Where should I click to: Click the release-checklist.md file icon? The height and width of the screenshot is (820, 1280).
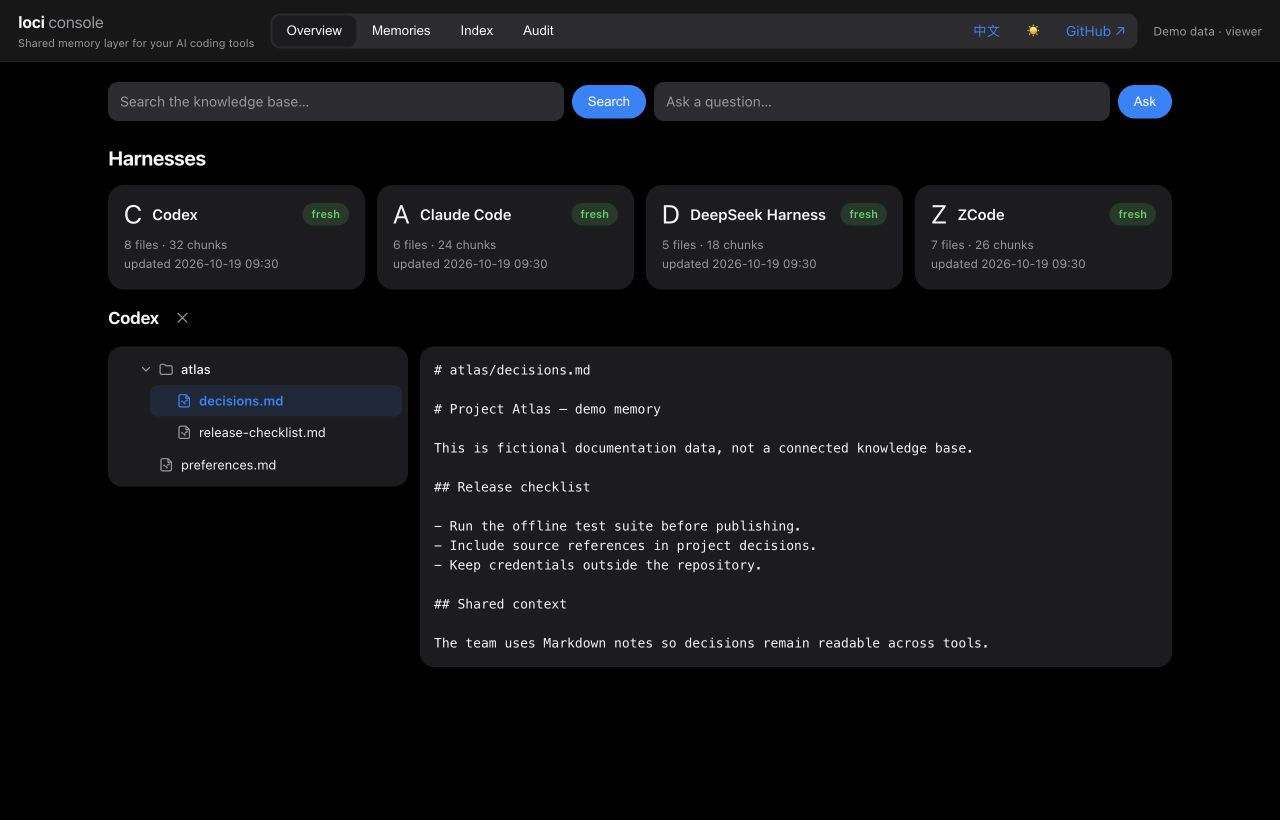184,433
